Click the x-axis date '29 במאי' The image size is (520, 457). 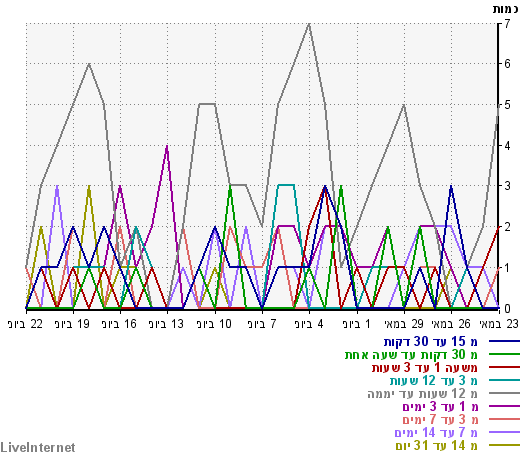click(x=404, y=324)
